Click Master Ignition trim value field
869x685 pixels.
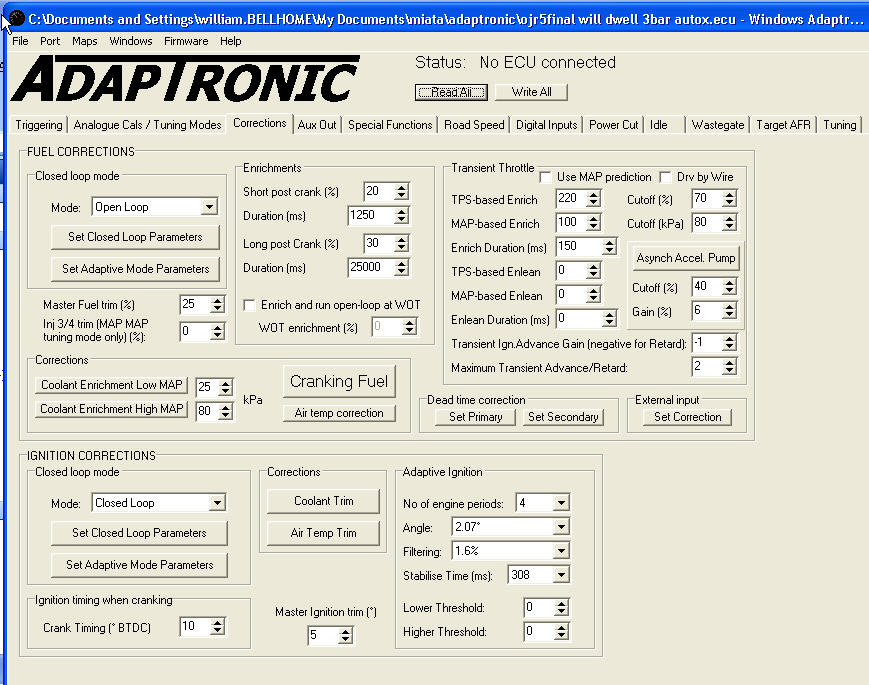(323, 635)
